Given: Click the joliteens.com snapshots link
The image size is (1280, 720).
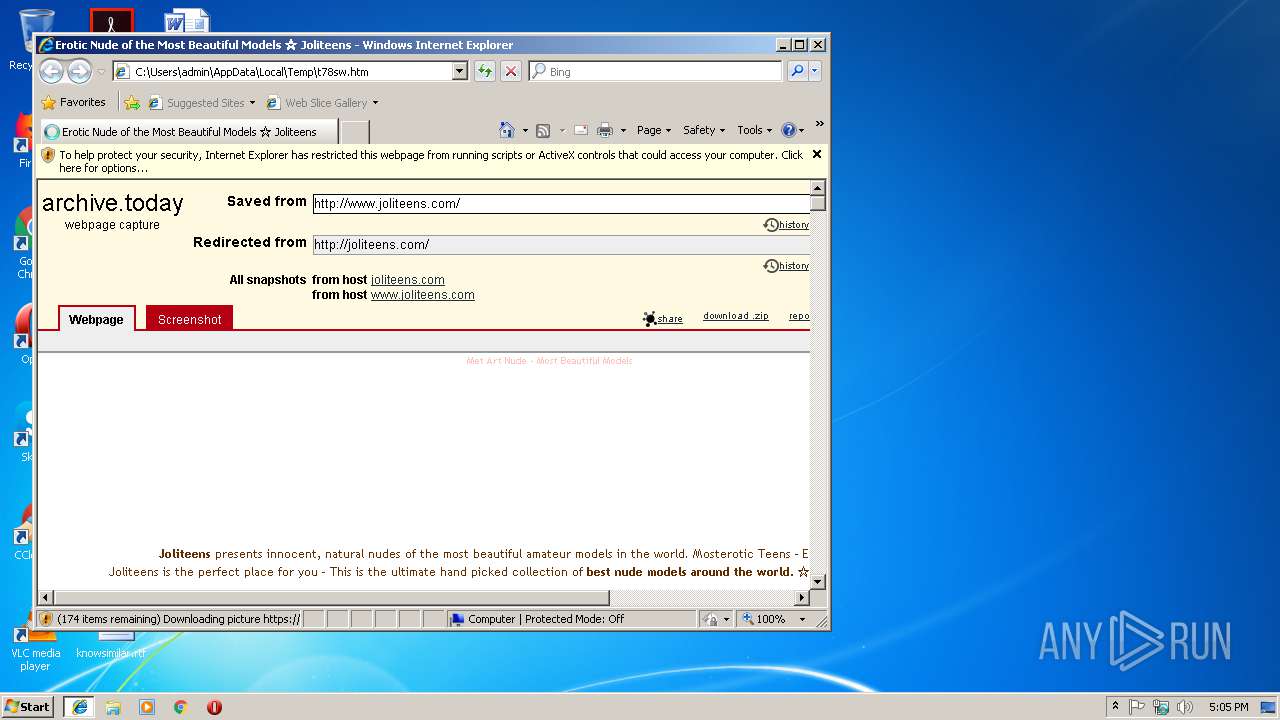Looking at the screenshot, I should [x=408, y=280].
